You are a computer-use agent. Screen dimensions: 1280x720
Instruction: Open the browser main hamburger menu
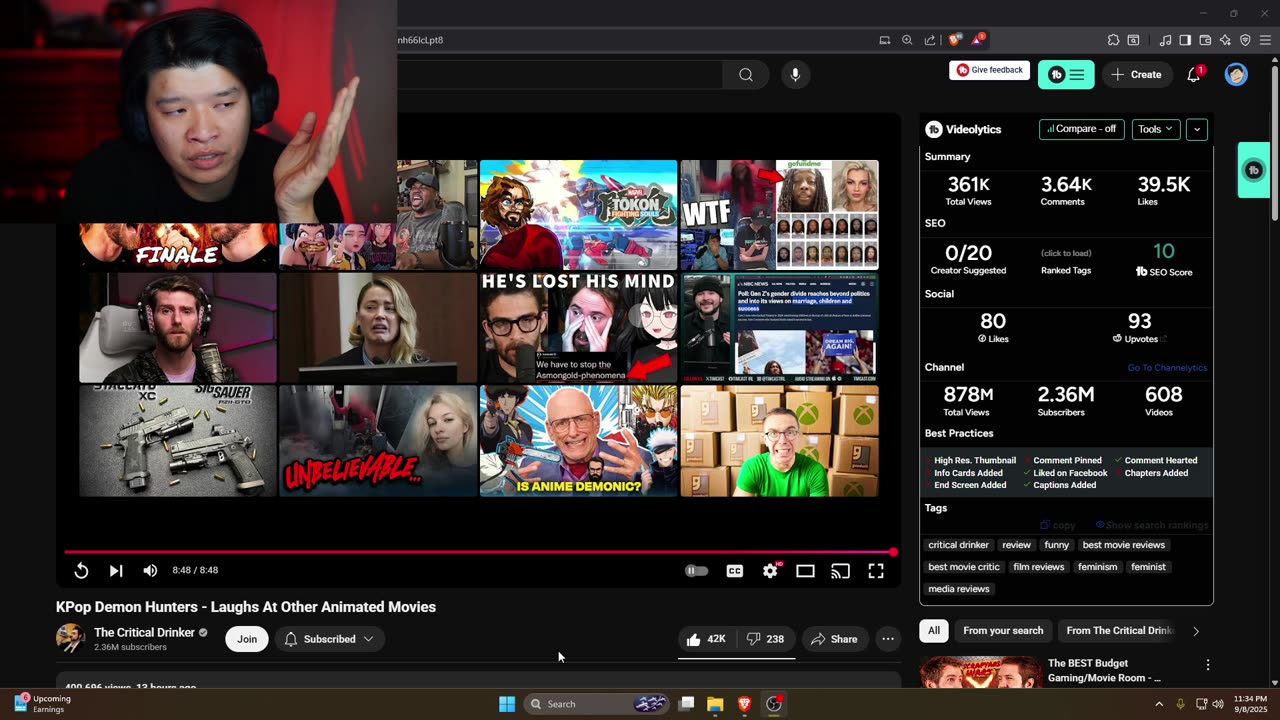pyautogui.click(x=1267, y=40)
